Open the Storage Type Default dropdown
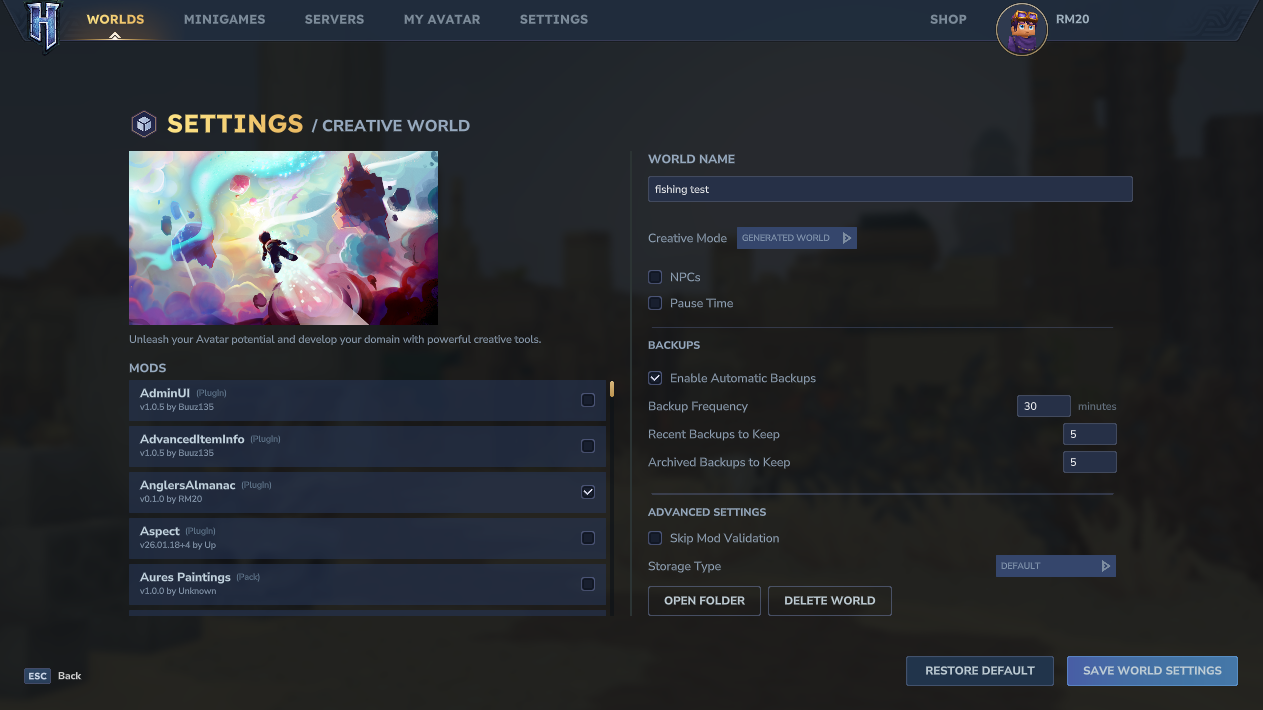The width and height of the screenshot is (1263, 710). pos(1055,566)
